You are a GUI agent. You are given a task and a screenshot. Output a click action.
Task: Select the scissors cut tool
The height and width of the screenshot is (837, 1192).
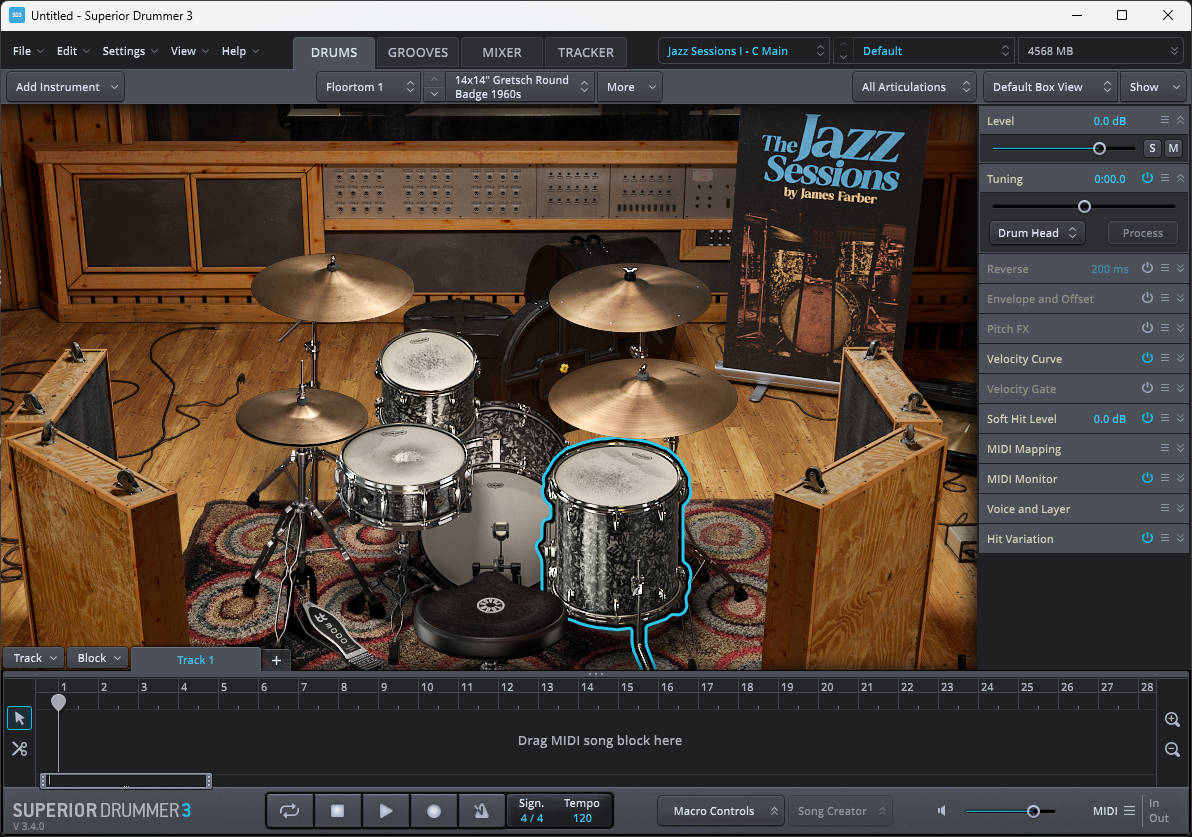pos(20,749)
